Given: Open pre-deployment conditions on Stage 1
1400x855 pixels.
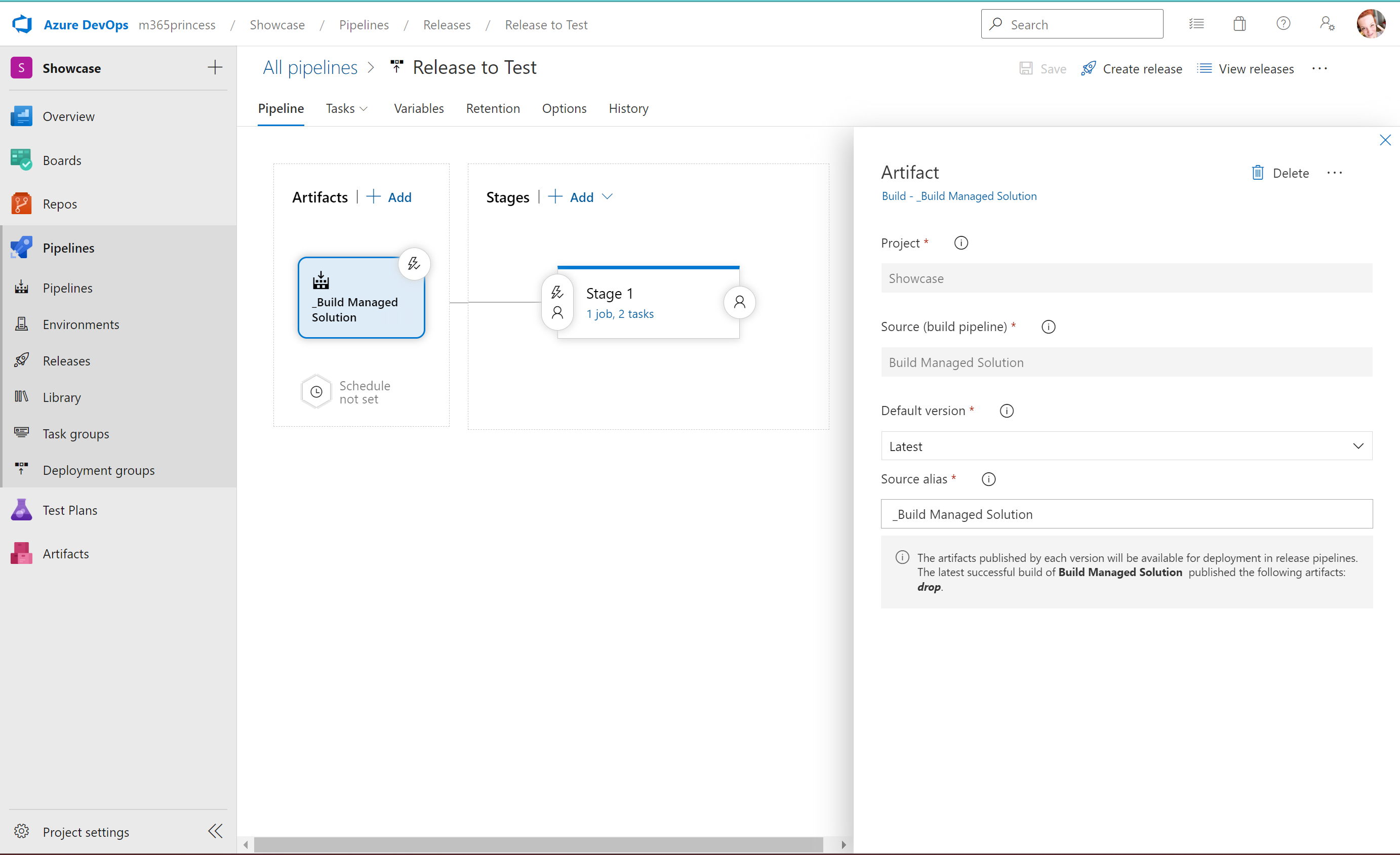Looking at the screenshot, I should click(x=557, y=302).
